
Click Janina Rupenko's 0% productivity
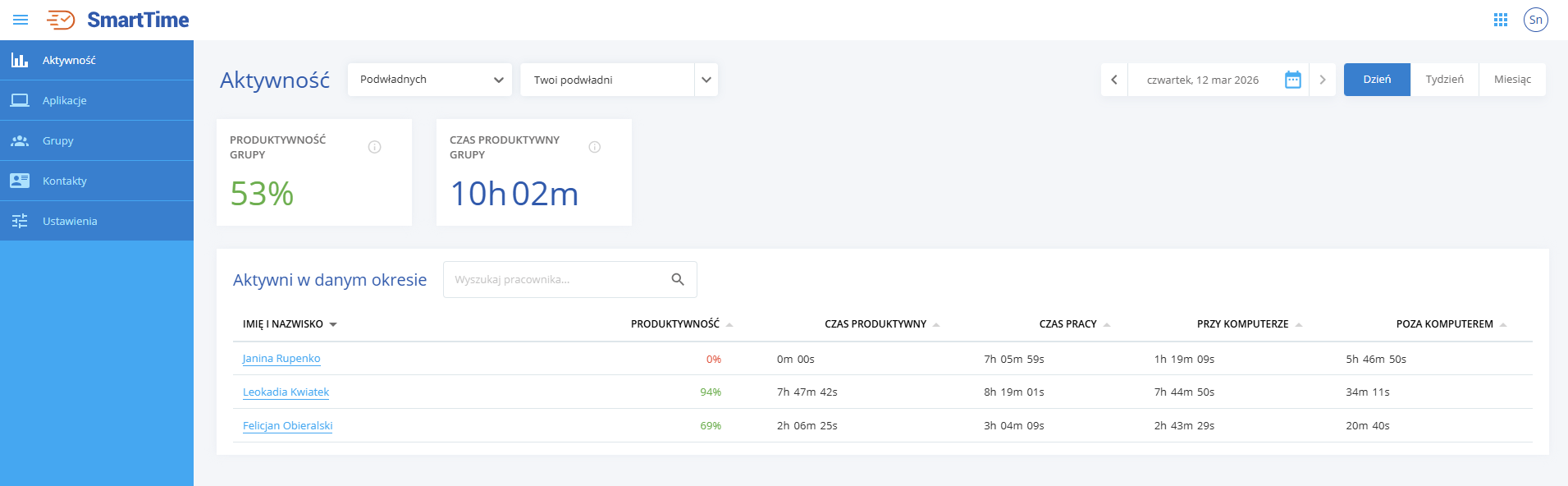click(x=714, y=360)
